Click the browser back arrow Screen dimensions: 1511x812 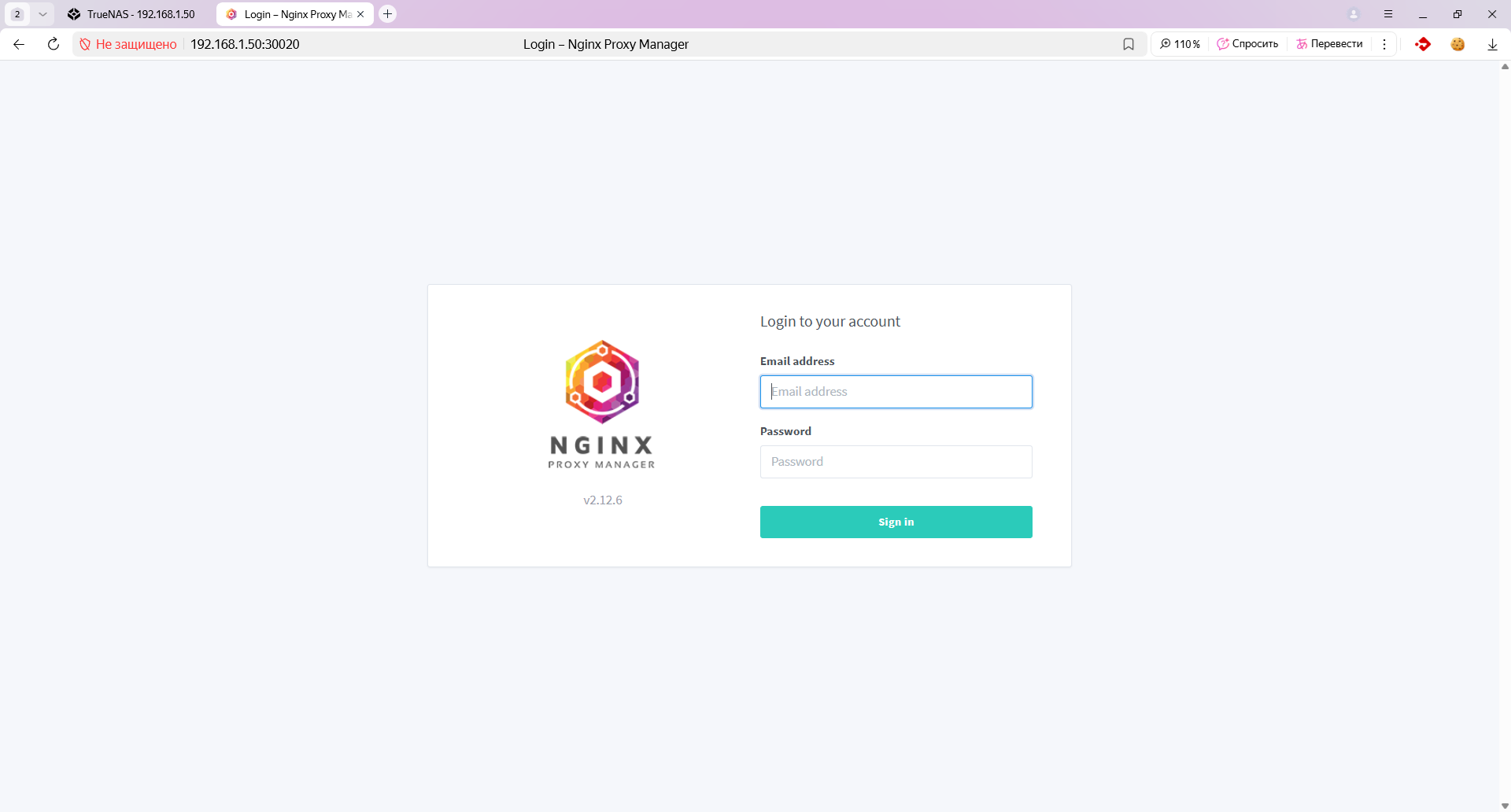[x=19, y=44]
